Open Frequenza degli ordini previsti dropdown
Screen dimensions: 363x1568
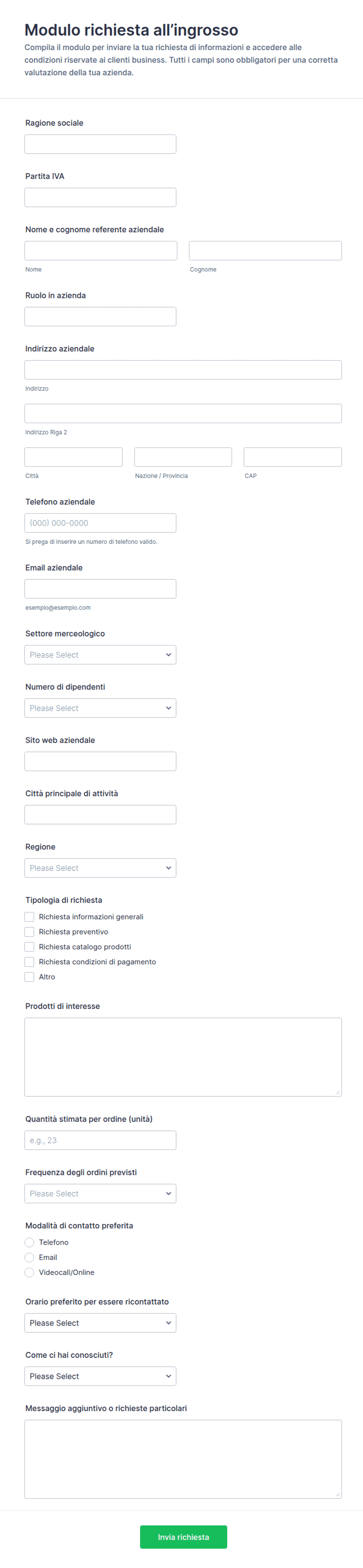coord(100,1194)
